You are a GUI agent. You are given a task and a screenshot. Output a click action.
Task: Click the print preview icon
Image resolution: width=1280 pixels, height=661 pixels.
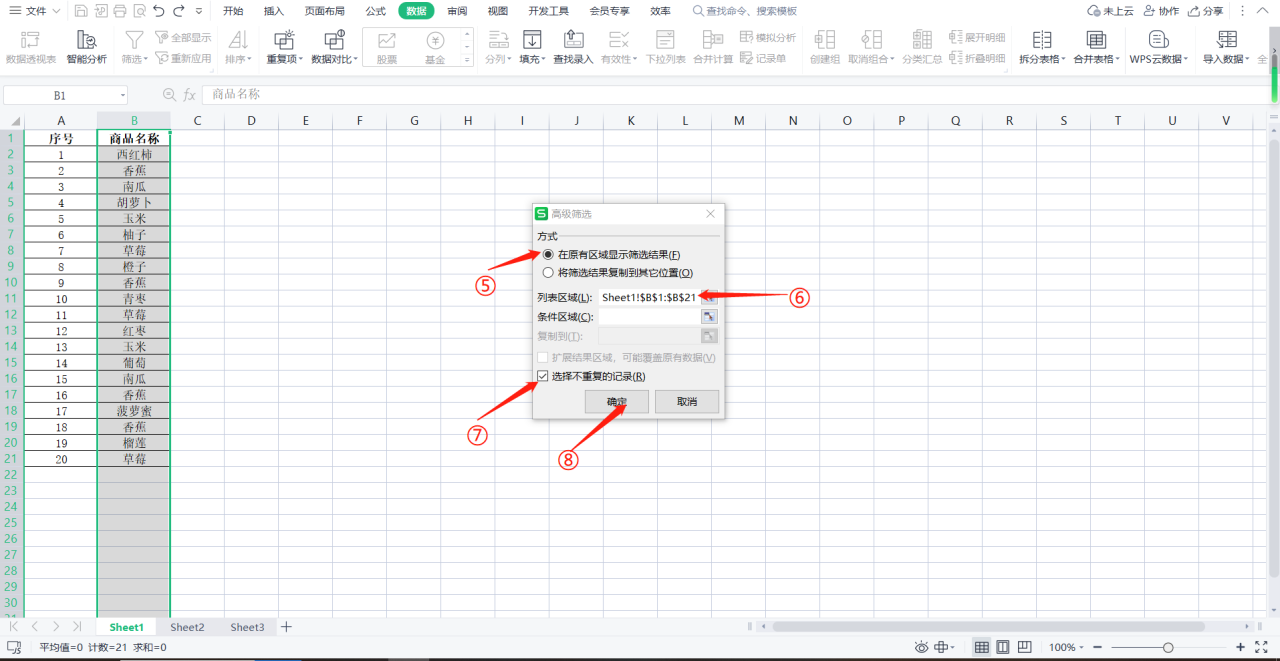click(x=139, y=11)
